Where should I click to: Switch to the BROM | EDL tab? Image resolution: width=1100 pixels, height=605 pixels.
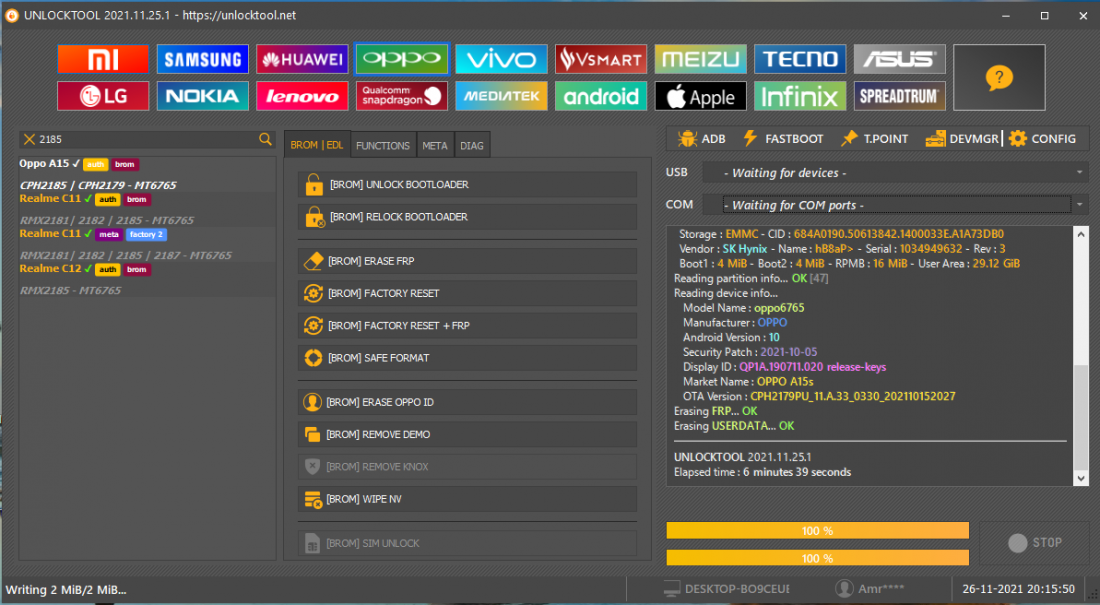pos(317,145)
